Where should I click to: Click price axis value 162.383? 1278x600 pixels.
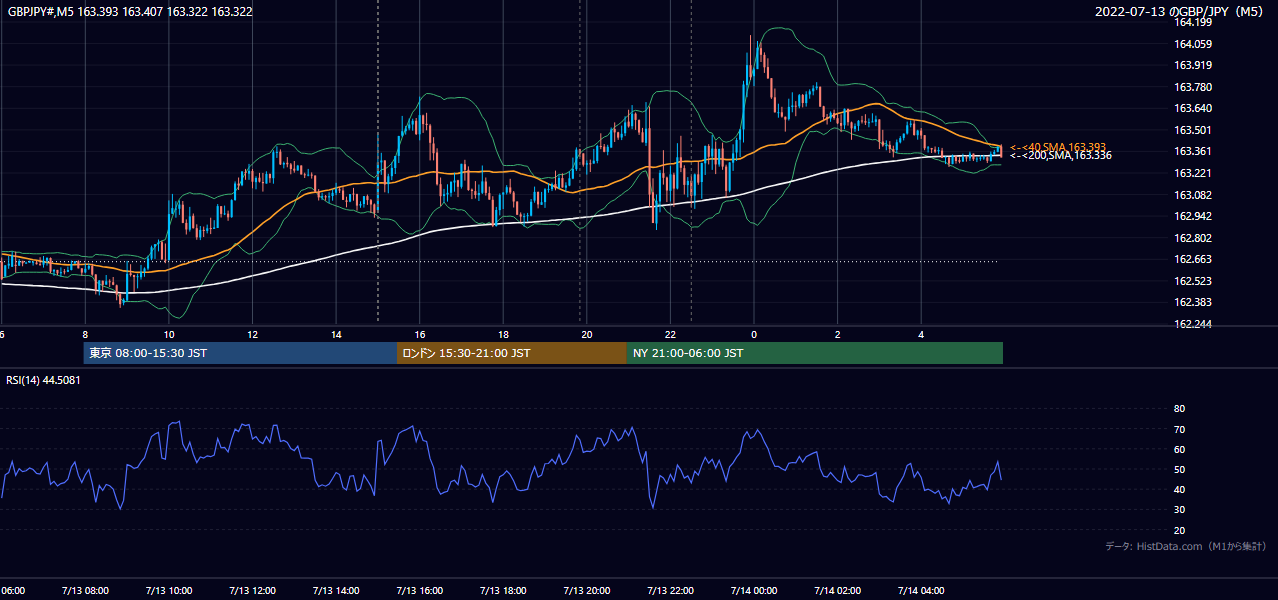(1193, 302)
